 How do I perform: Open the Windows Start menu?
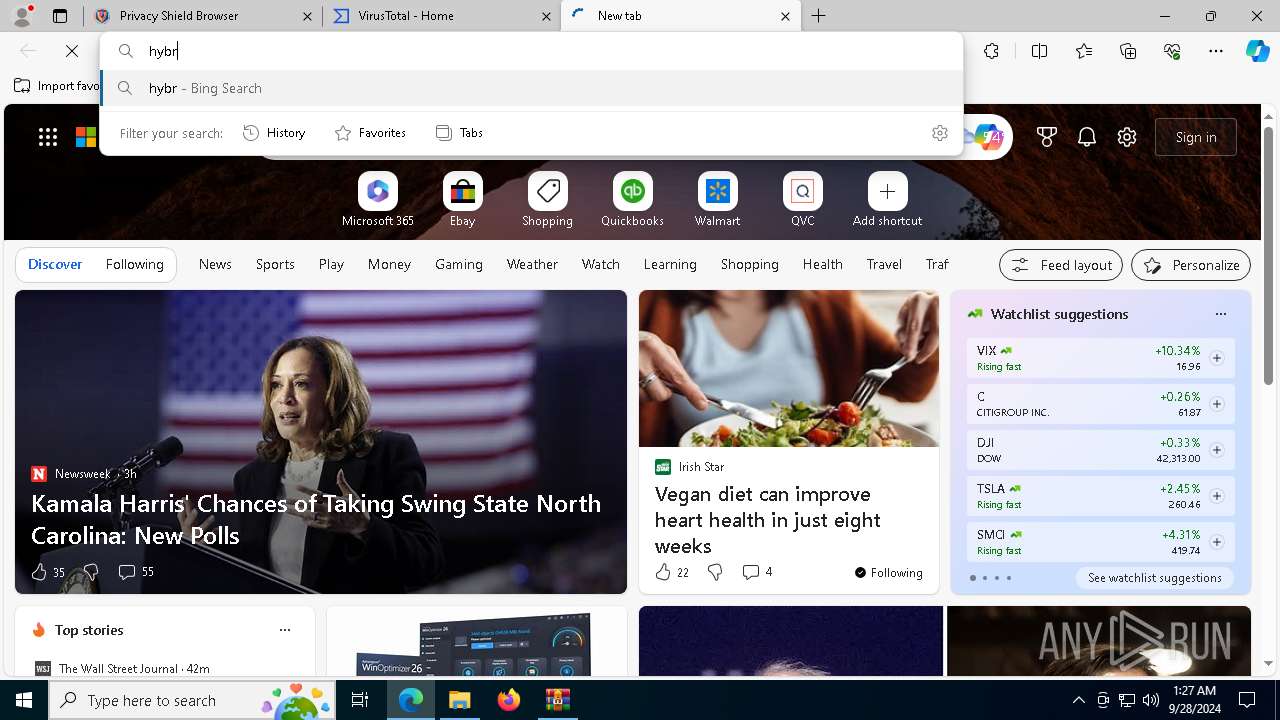point(24,700)
